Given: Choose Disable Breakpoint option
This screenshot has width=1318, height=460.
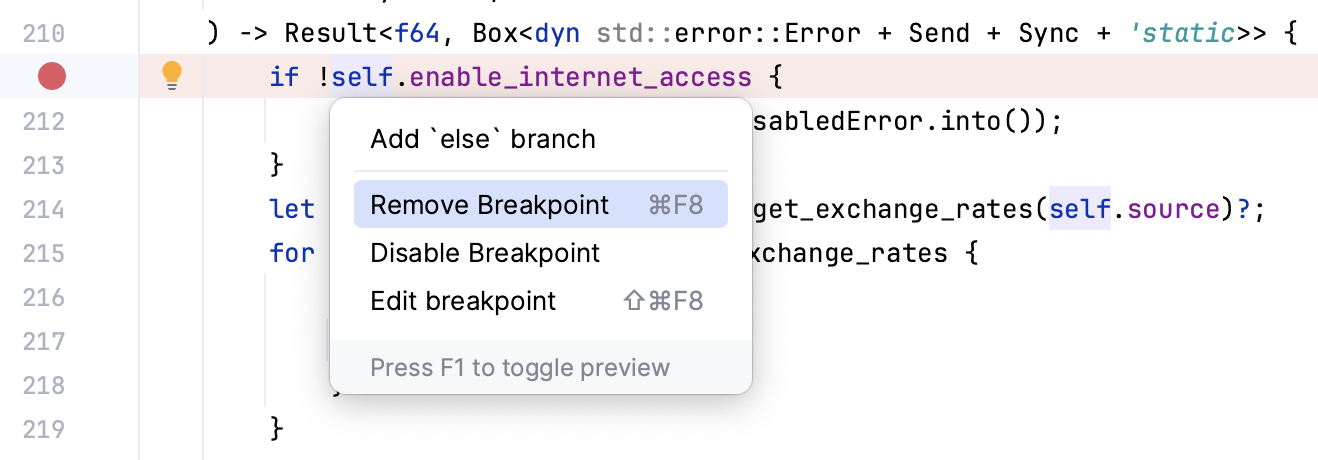Looking at the screenshot, I should [x=485, y=253].
